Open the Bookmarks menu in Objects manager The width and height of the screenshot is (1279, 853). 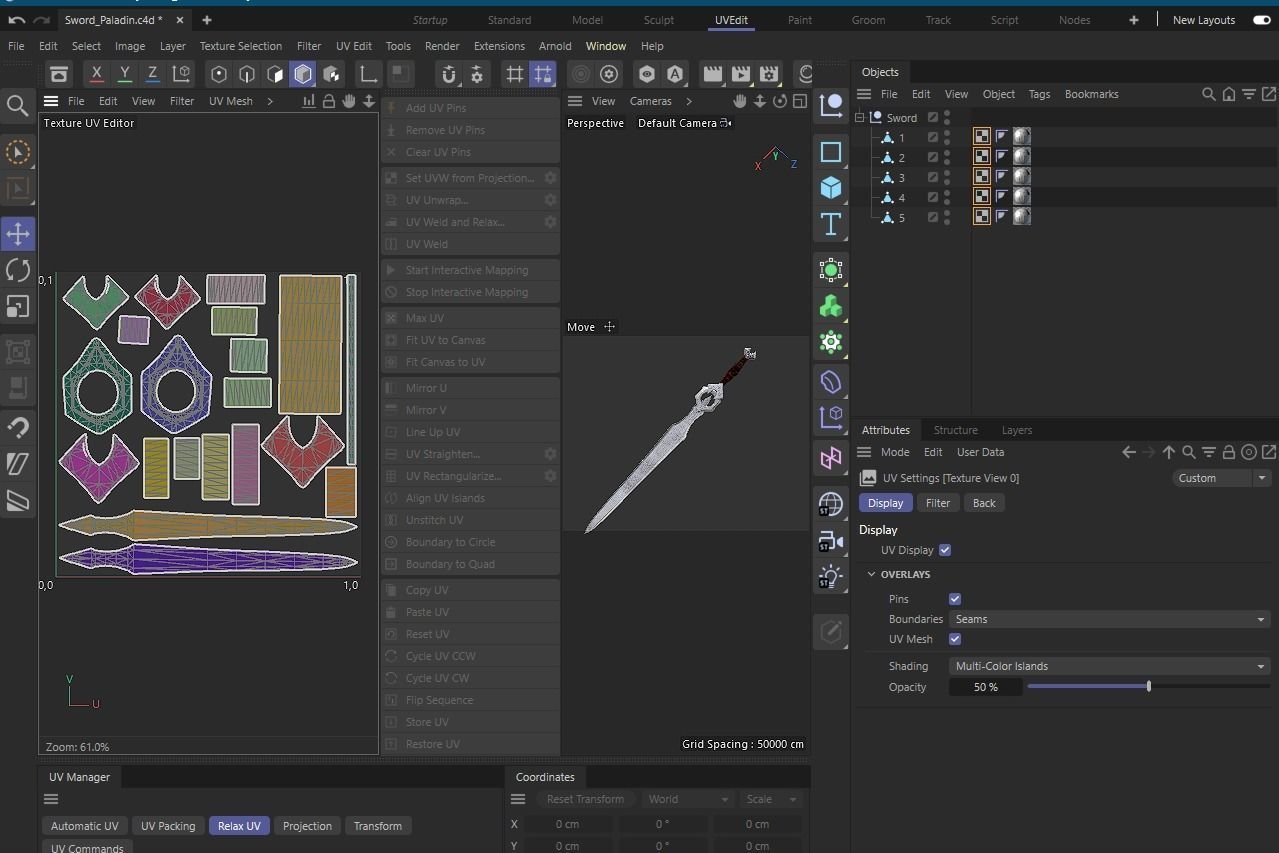(1091, 94)
